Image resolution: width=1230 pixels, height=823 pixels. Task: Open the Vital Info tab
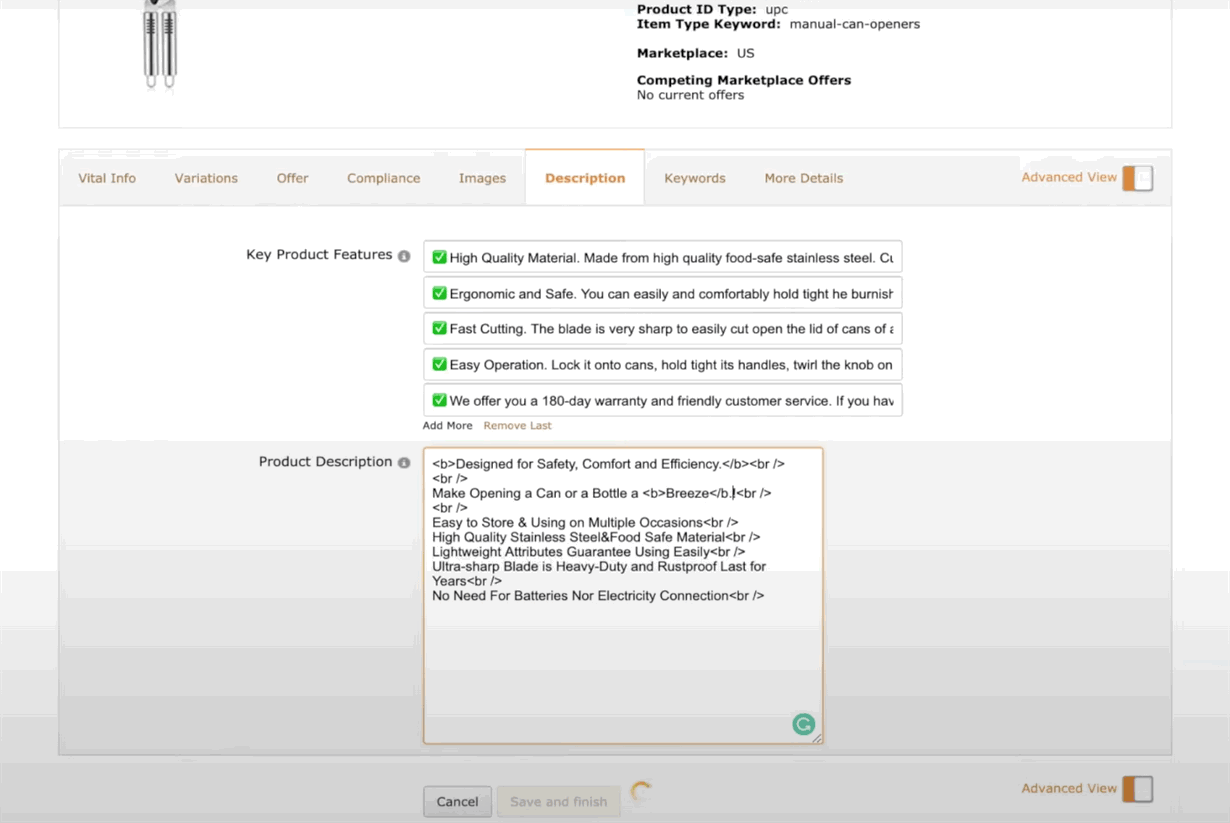click(107, 178)
